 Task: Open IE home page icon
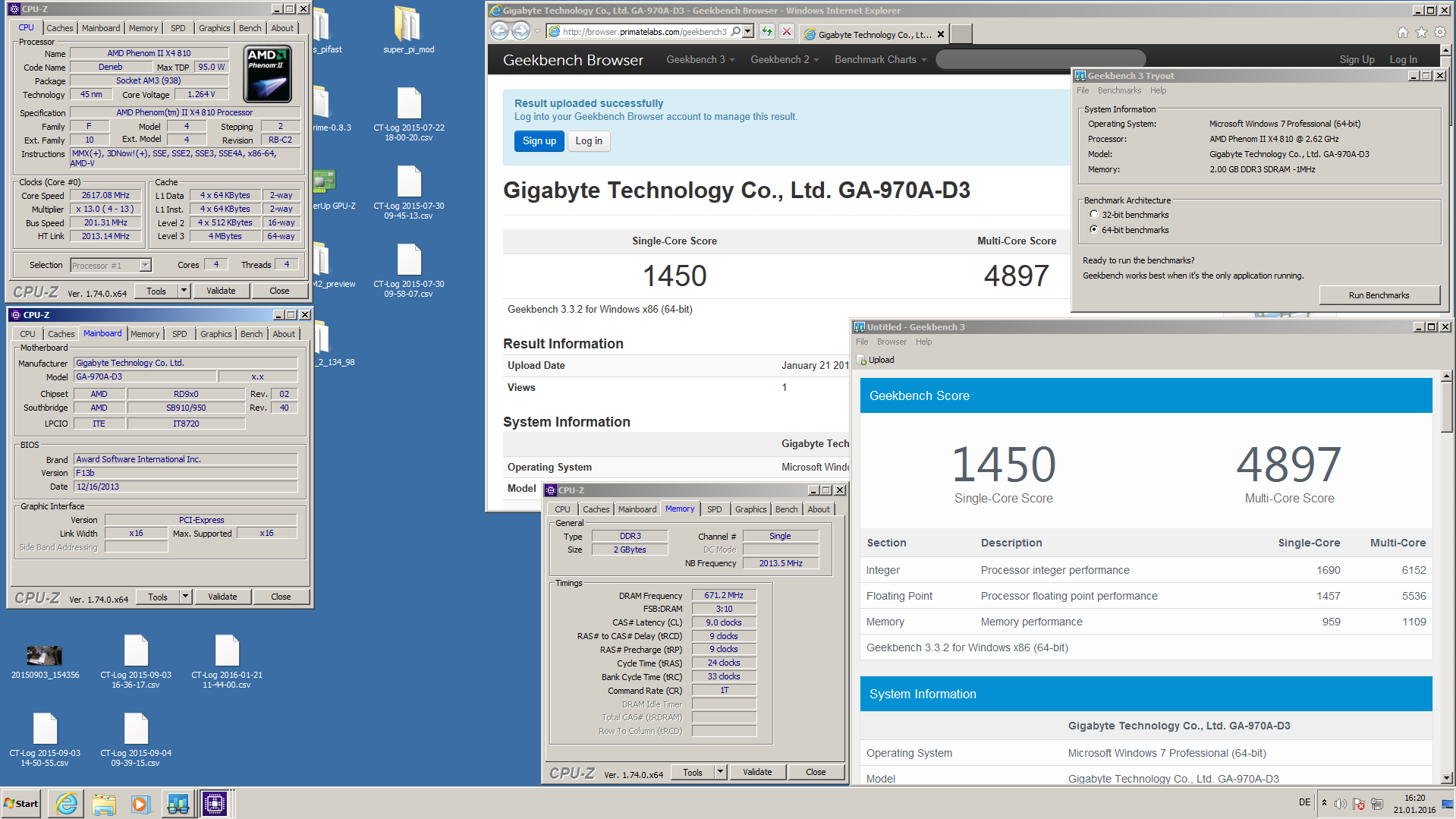click(1402, 32)
